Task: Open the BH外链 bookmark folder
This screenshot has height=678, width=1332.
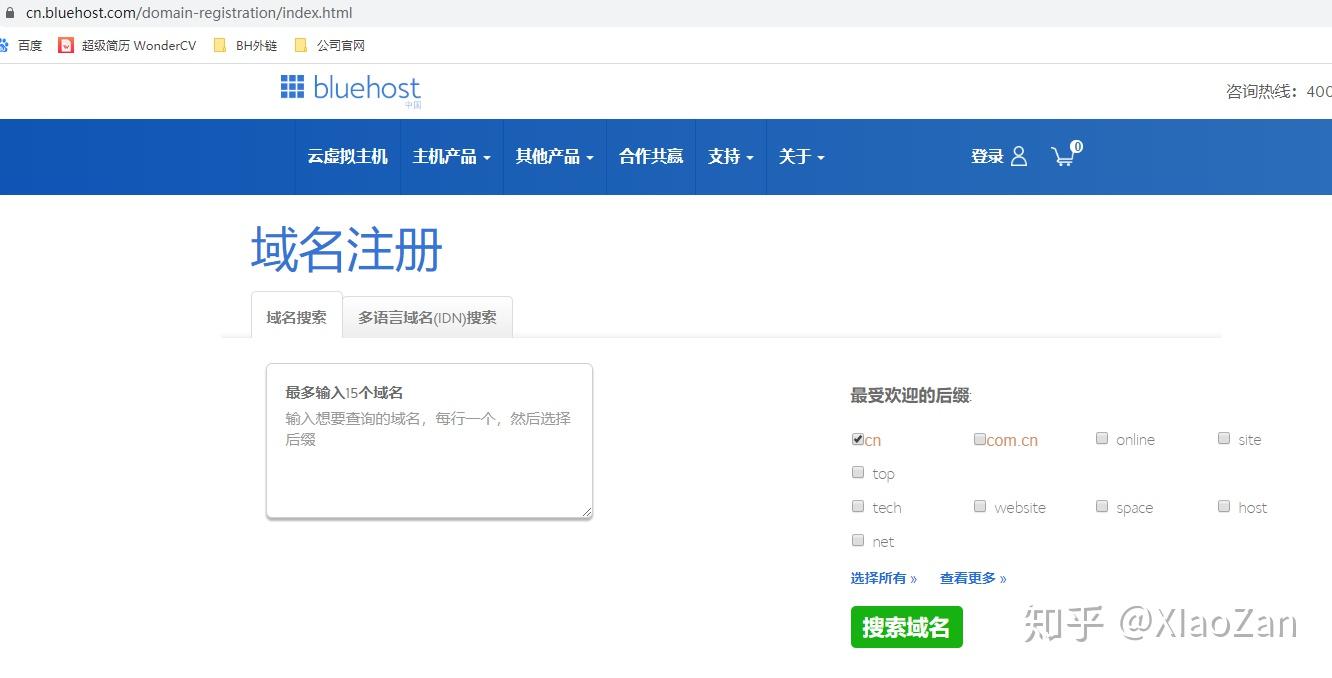Action: click(245, 45)
